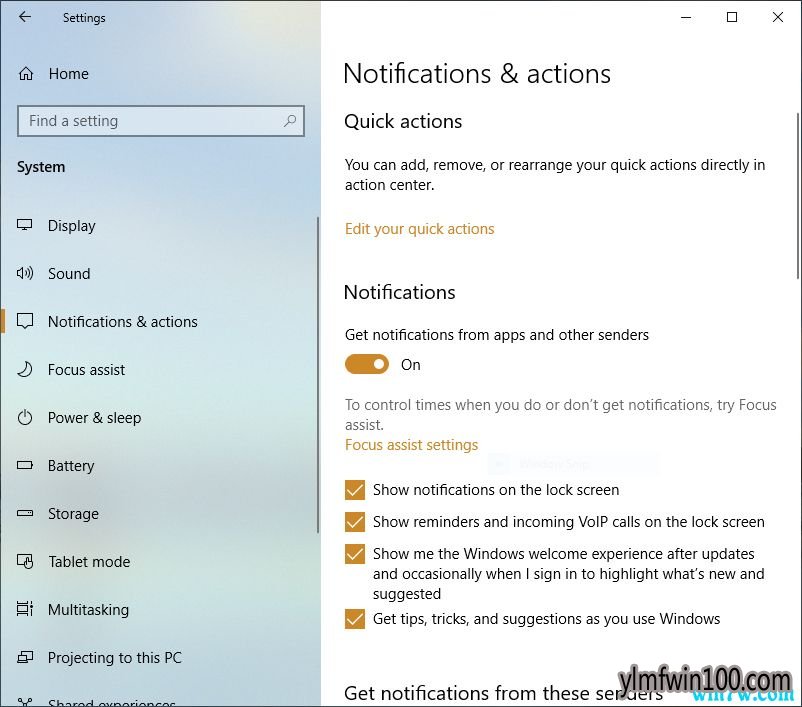802x707 pixels.
Task: Click the sidebar vertical scrollbar
Action: 318,375
